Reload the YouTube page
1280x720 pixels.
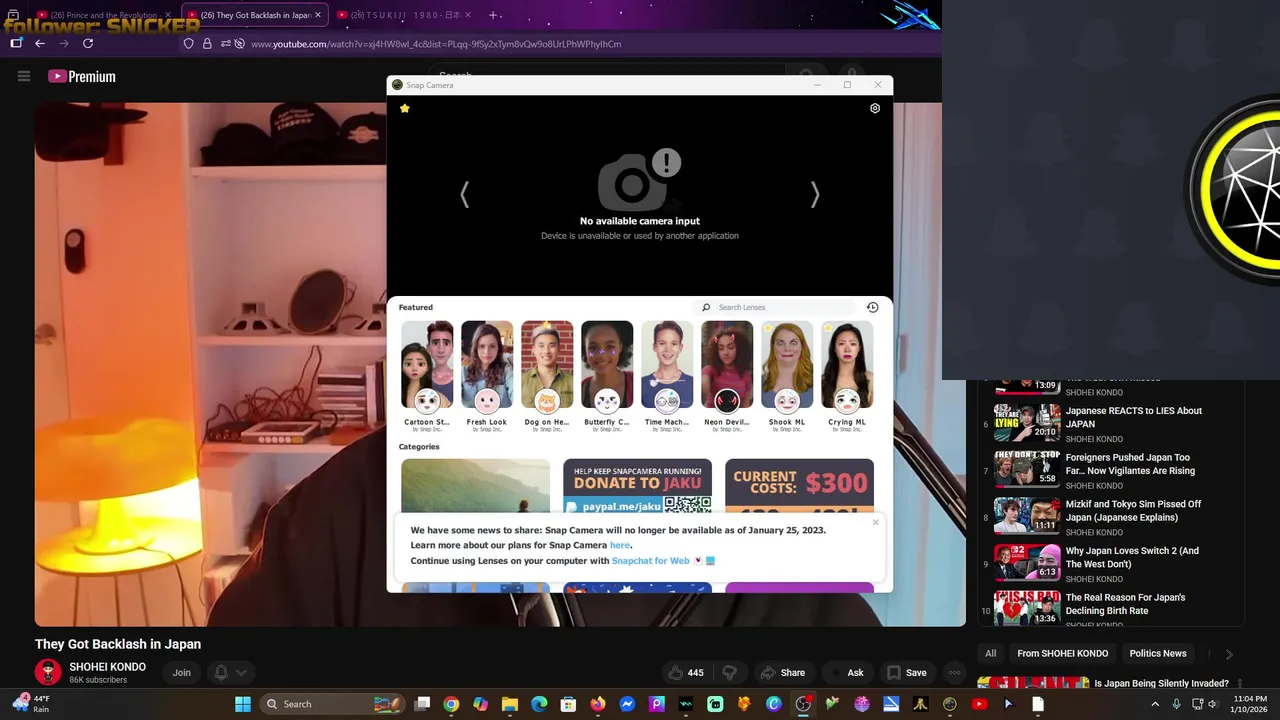point(88,44)
